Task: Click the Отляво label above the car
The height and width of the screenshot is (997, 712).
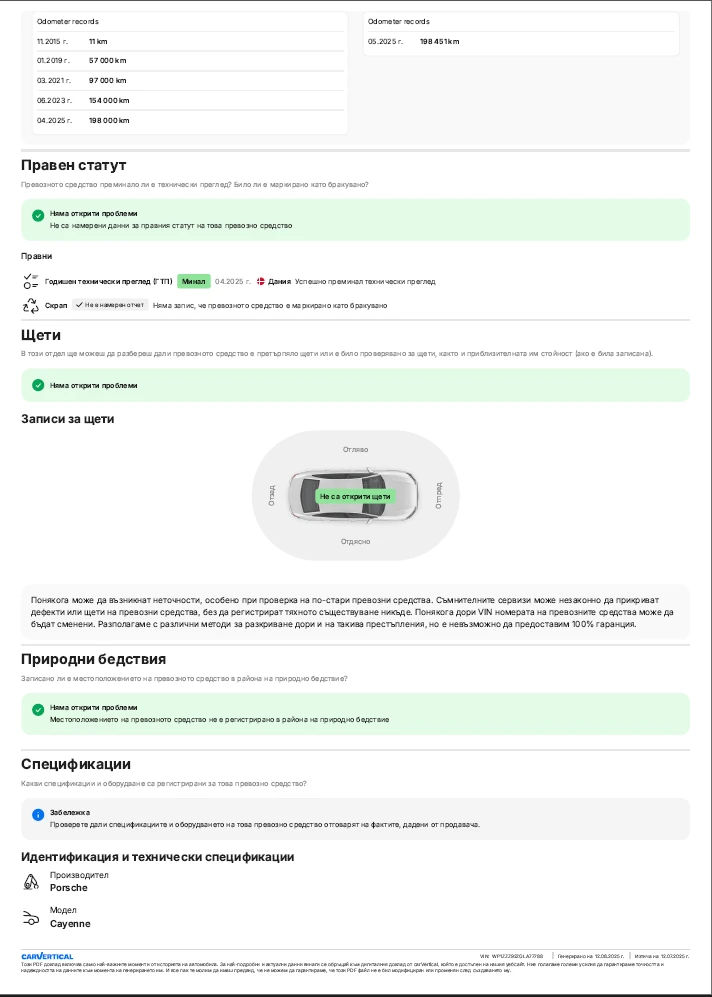Action: click(x=355, y=450)
